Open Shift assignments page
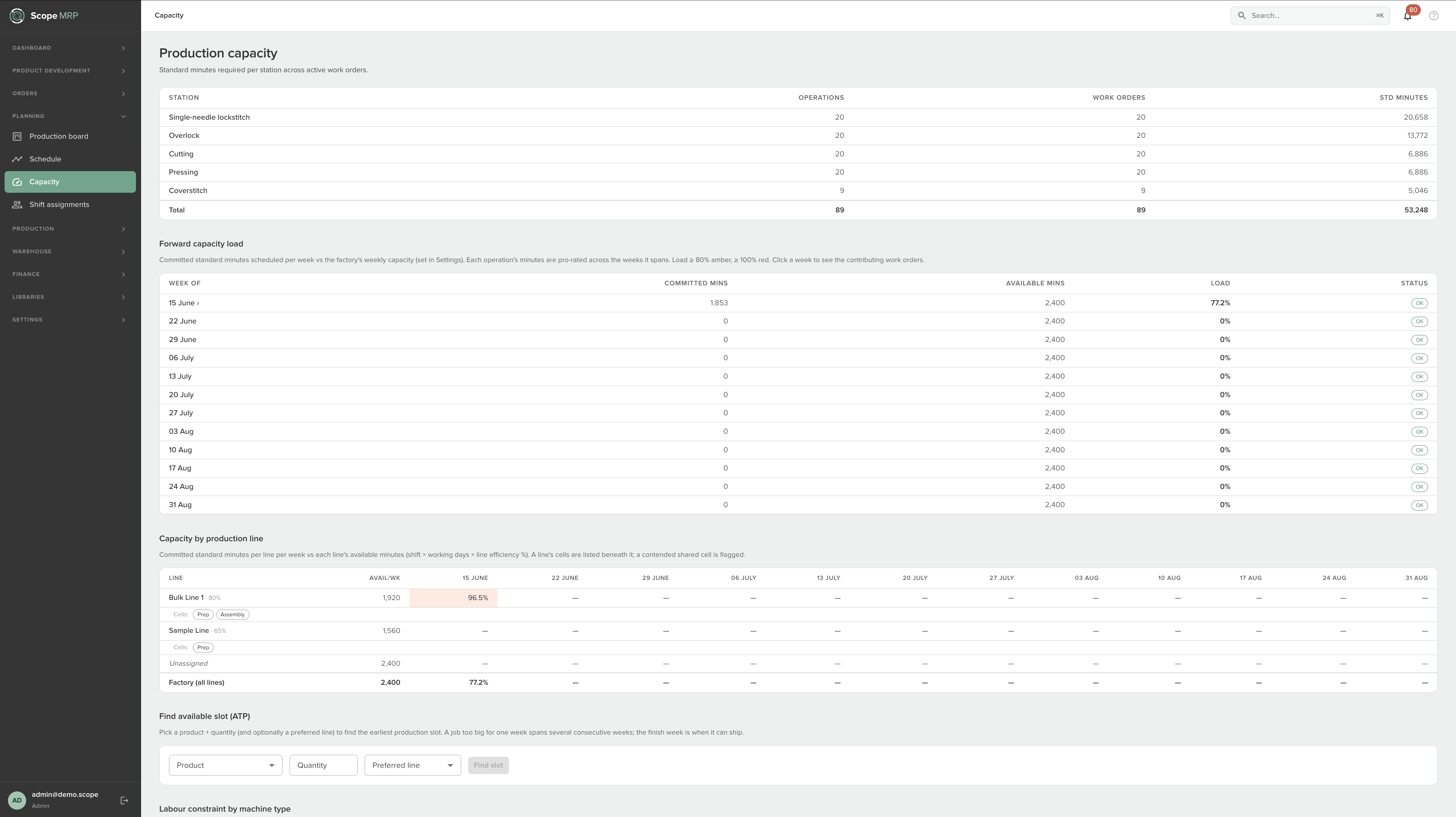 point(70,204)
